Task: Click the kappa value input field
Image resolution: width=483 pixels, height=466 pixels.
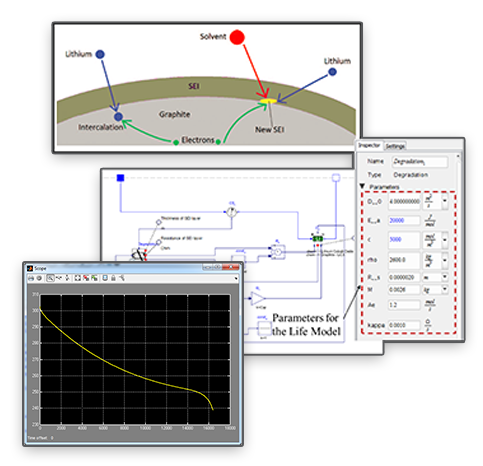Action: pos(404,325)
